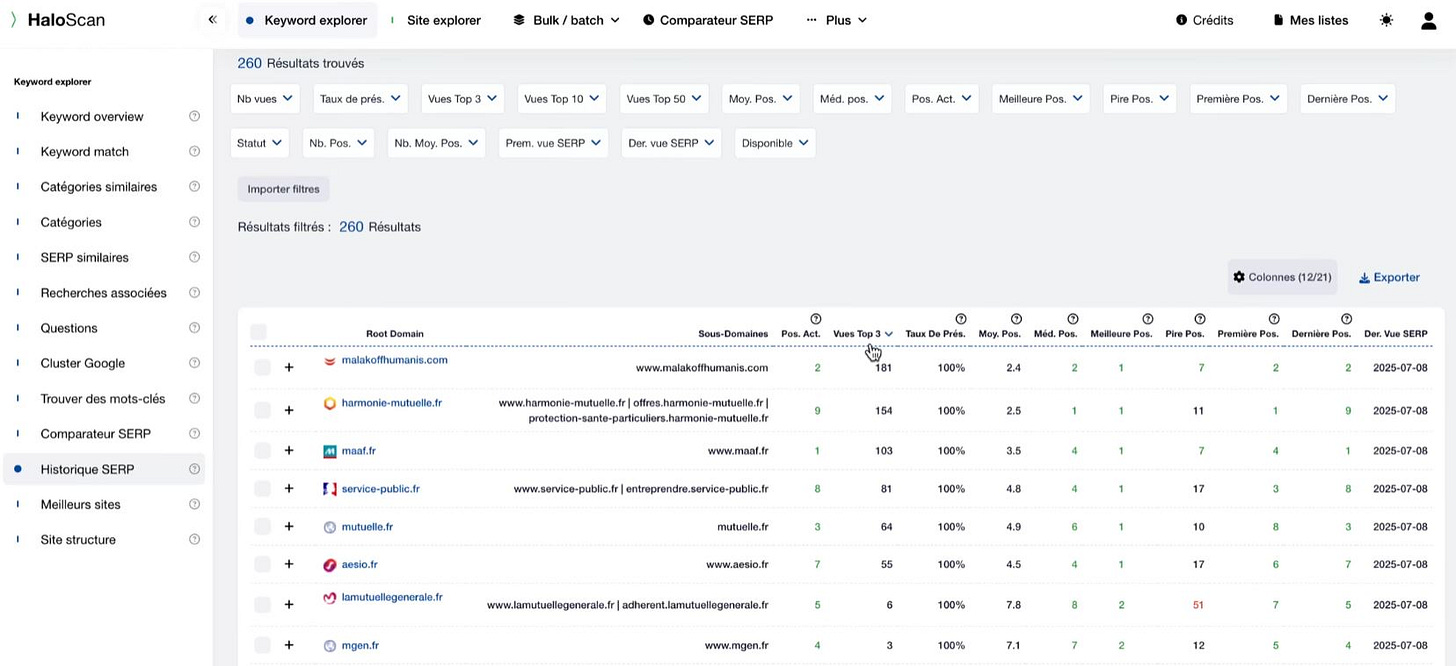
Task: Click malakoffhumanis.com favicon icon
Action: point(330,361)
